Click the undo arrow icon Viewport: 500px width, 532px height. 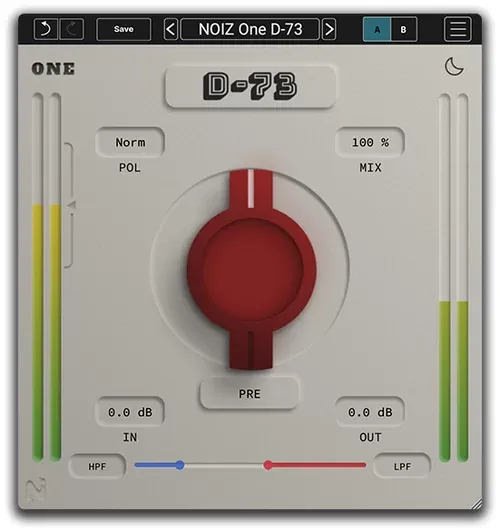coord(45,29)
